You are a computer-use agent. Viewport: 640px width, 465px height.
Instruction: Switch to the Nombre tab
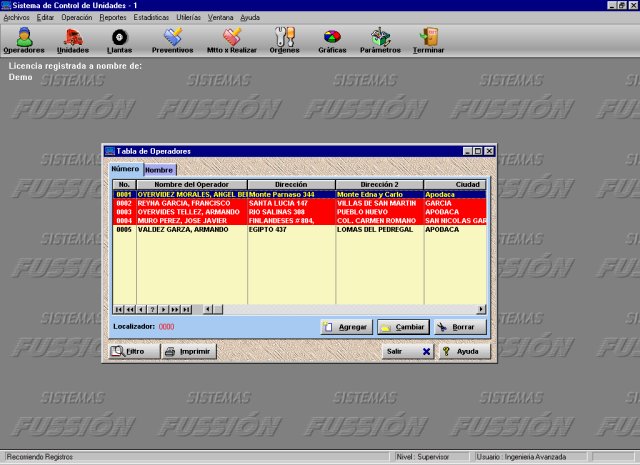[159, 170]
